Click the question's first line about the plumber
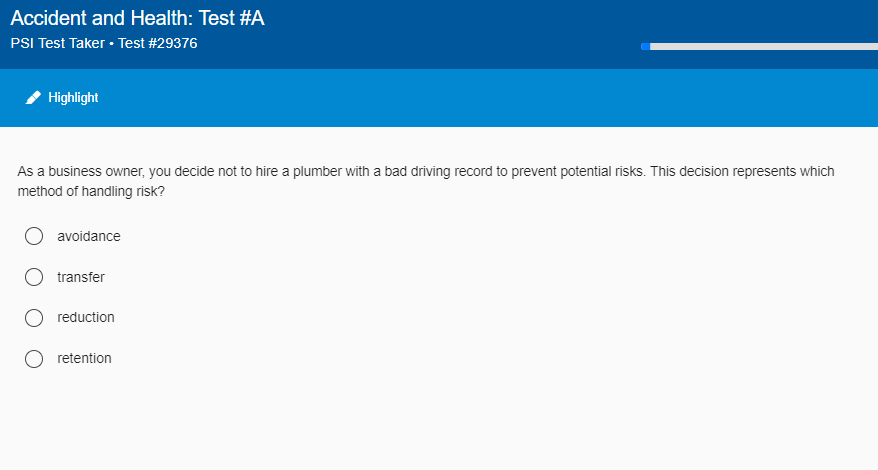This screenshot has width=878, height=470. point(426,171)
